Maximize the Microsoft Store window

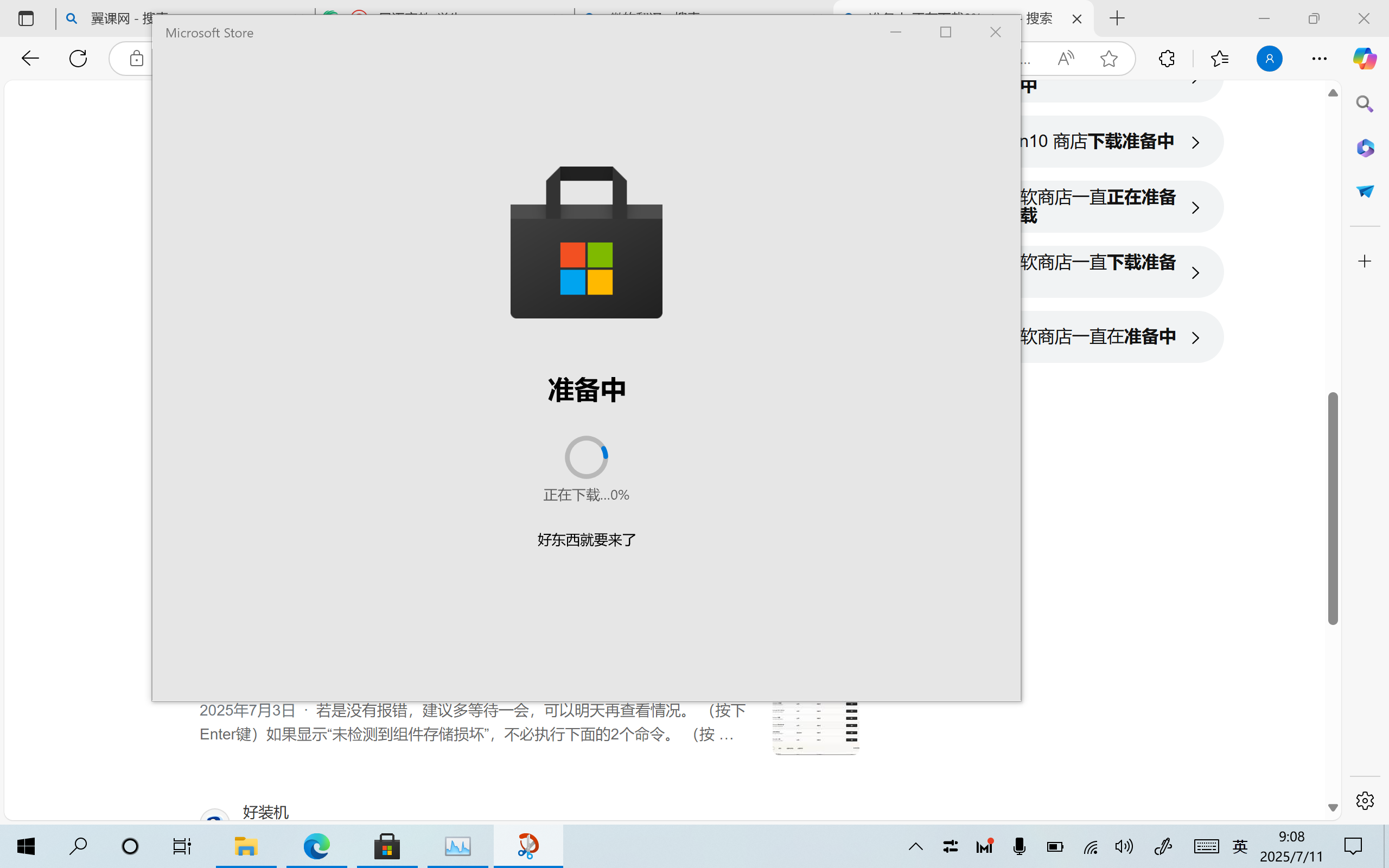(x=945, y=32)
